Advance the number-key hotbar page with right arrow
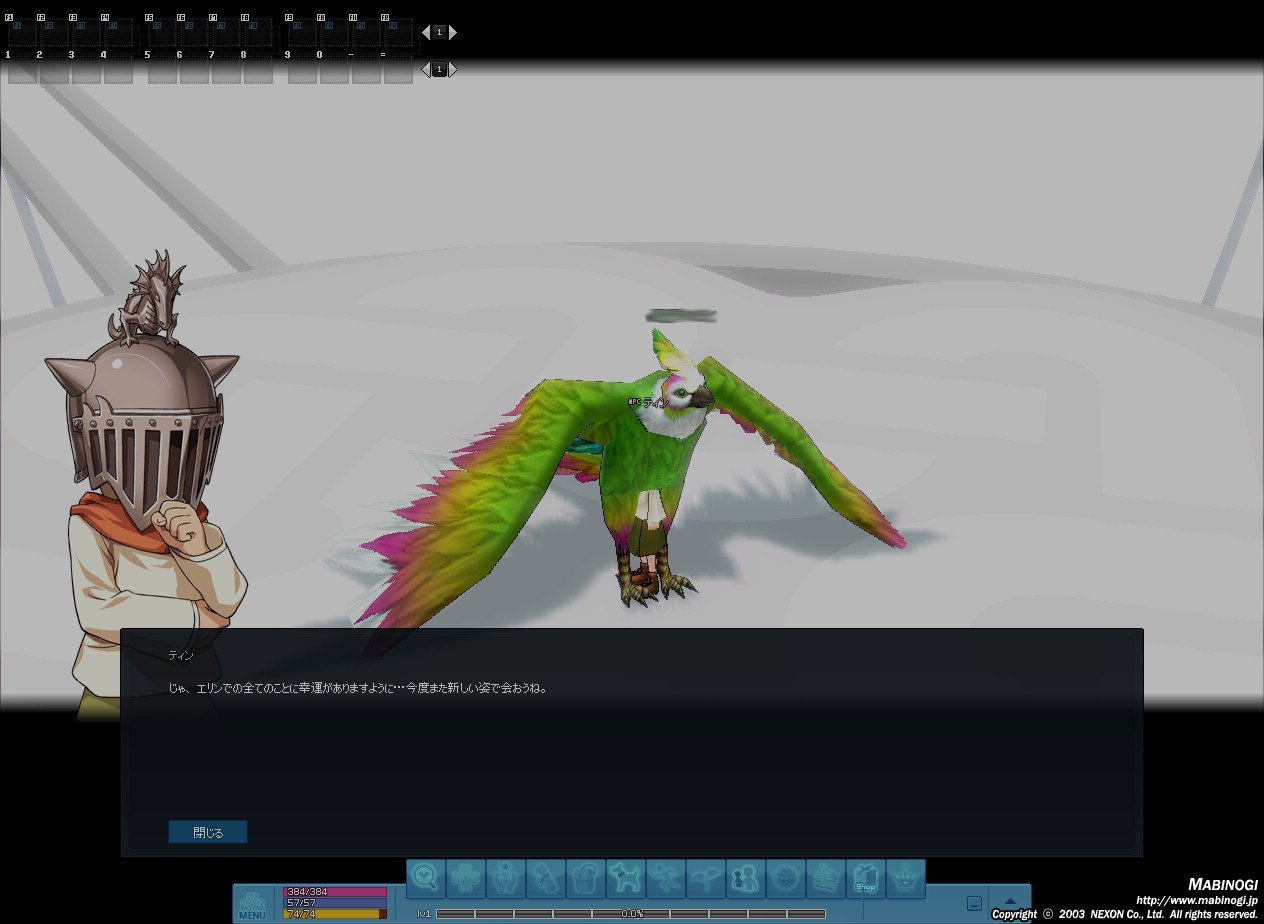Screen dimensions: 1264x924 453,69
